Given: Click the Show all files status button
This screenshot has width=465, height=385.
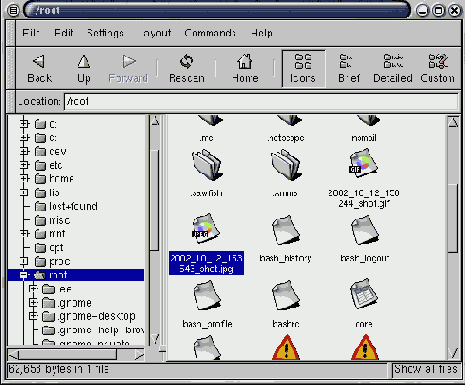Looking at the screenshot, I should tap(426, 369).
